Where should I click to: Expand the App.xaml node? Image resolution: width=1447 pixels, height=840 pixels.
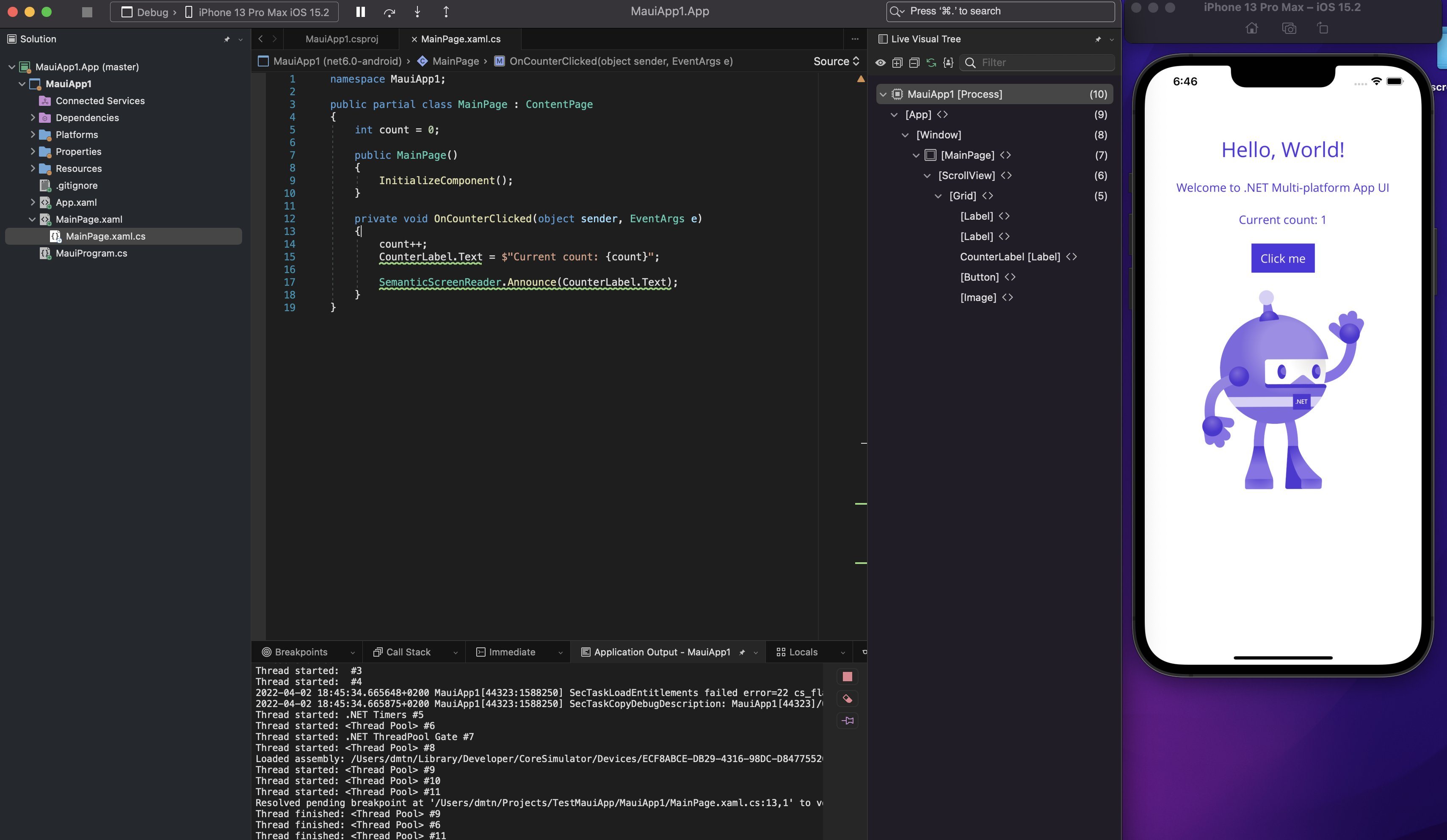[x=33, y=202]
